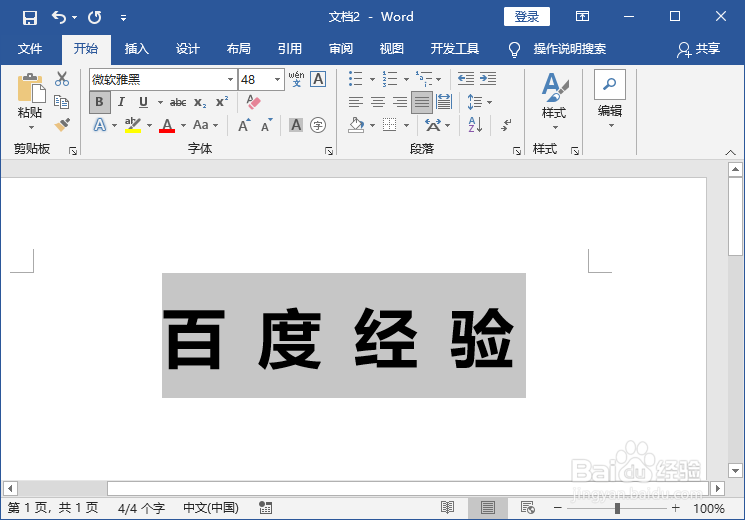Switch to the 引用 references tab
Viewport: 745px width, 520px height.
290,48
